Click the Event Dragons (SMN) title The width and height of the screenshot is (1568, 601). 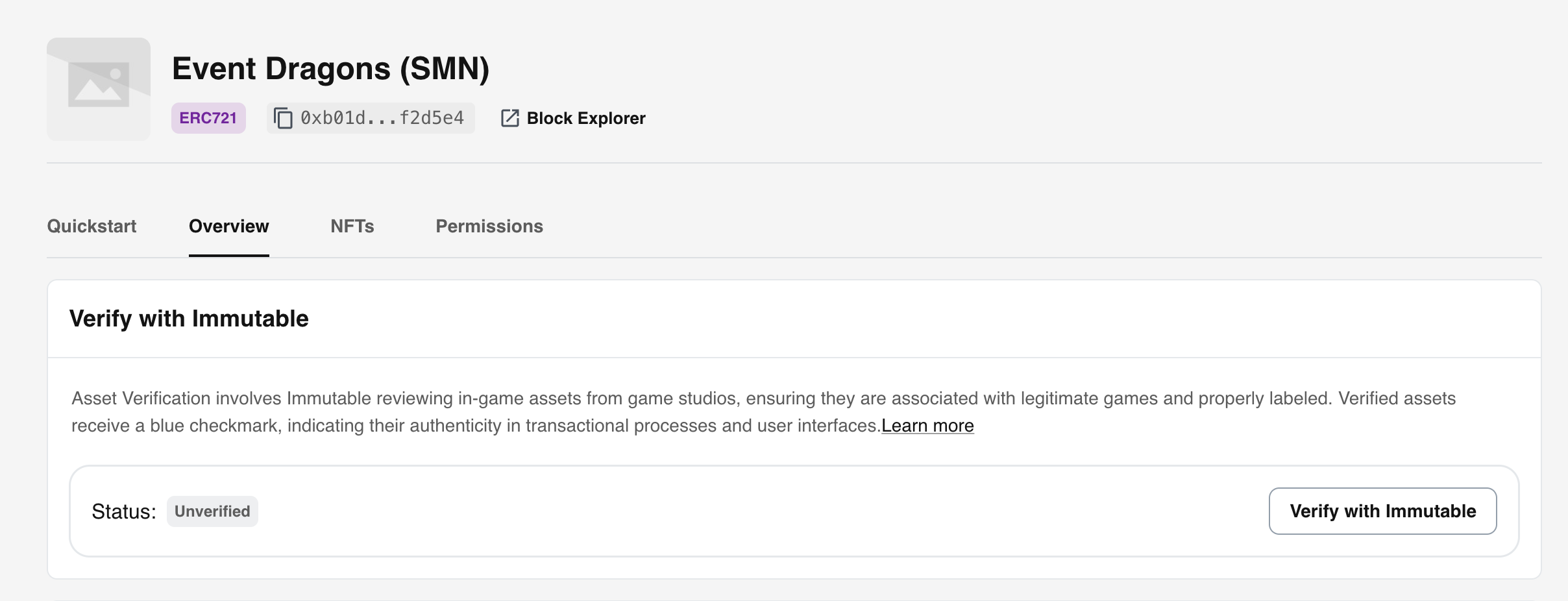(330, 69)
